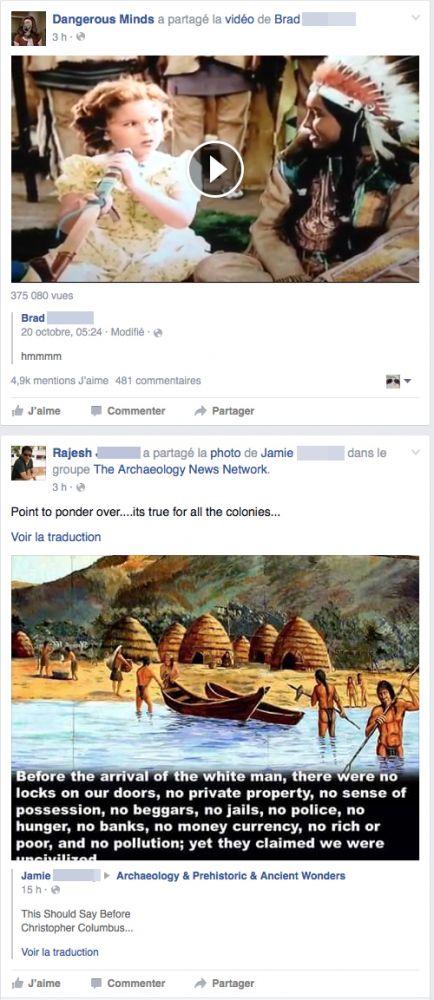Click the Partager arrow icon on video post

tap(200, 411)
